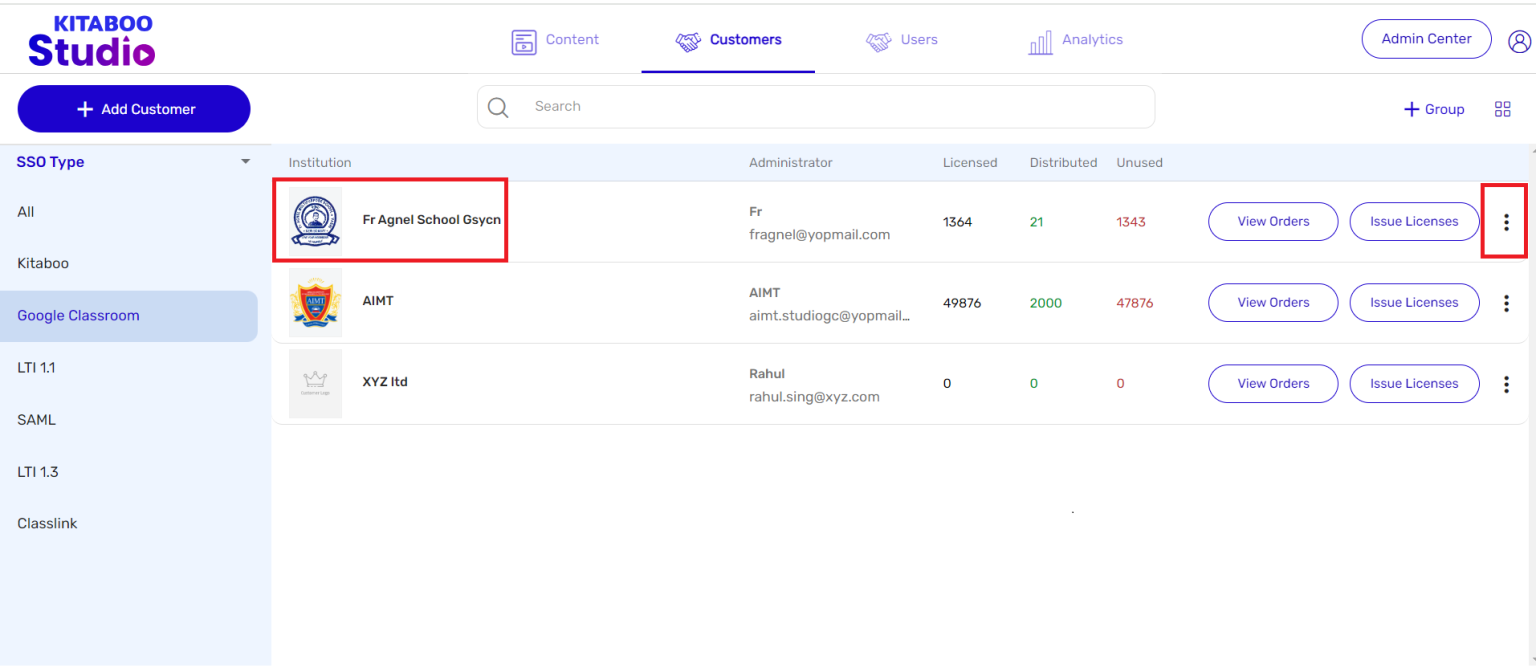This screenshot has height=668, width=1536.
Task: Focus the Search input field
Action: (816, 107)
